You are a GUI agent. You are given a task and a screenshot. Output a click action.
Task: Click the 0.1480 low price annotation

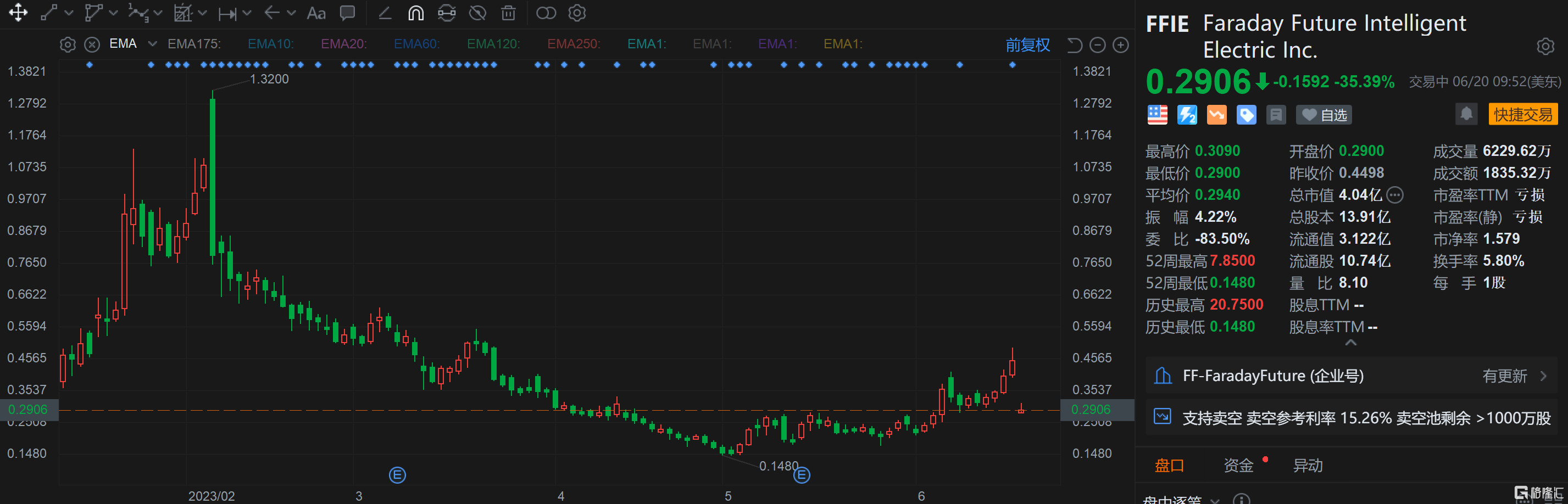[x=779, y=466]
